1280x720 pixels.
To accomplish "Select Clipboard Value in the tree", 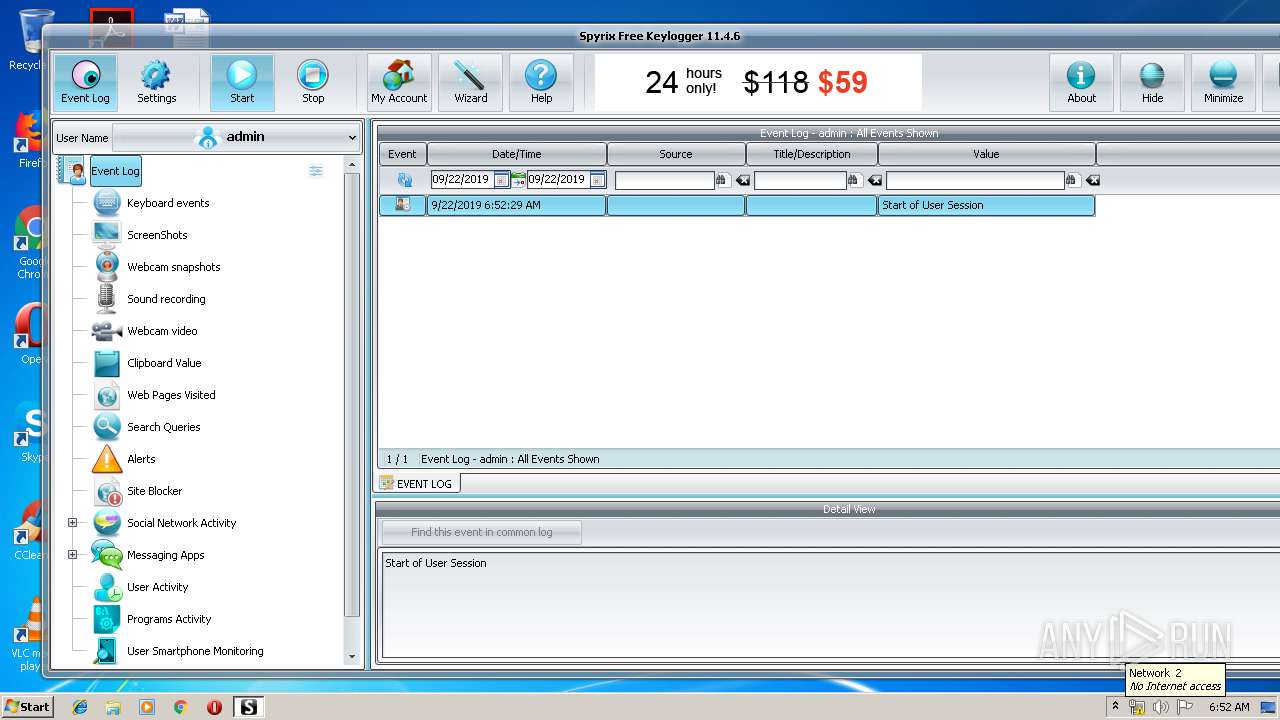I will (x=164, y=363).
